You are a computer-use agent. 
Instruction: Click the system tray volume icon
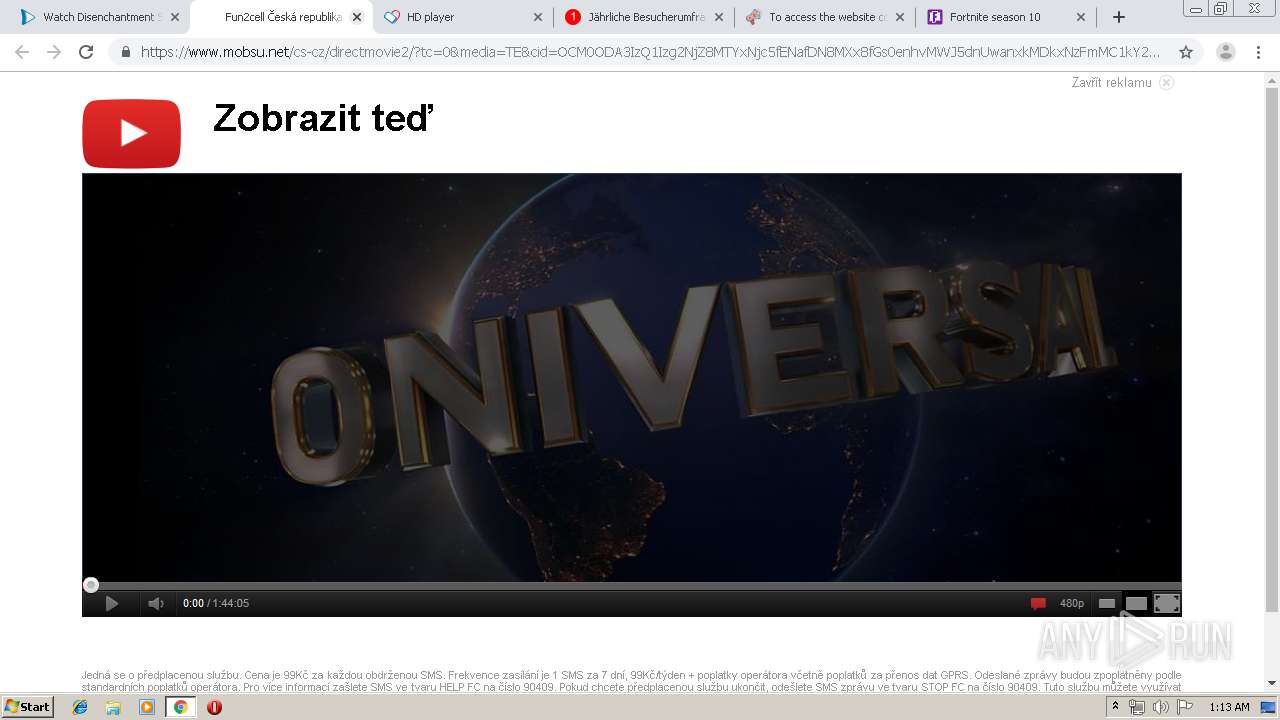1161,707
